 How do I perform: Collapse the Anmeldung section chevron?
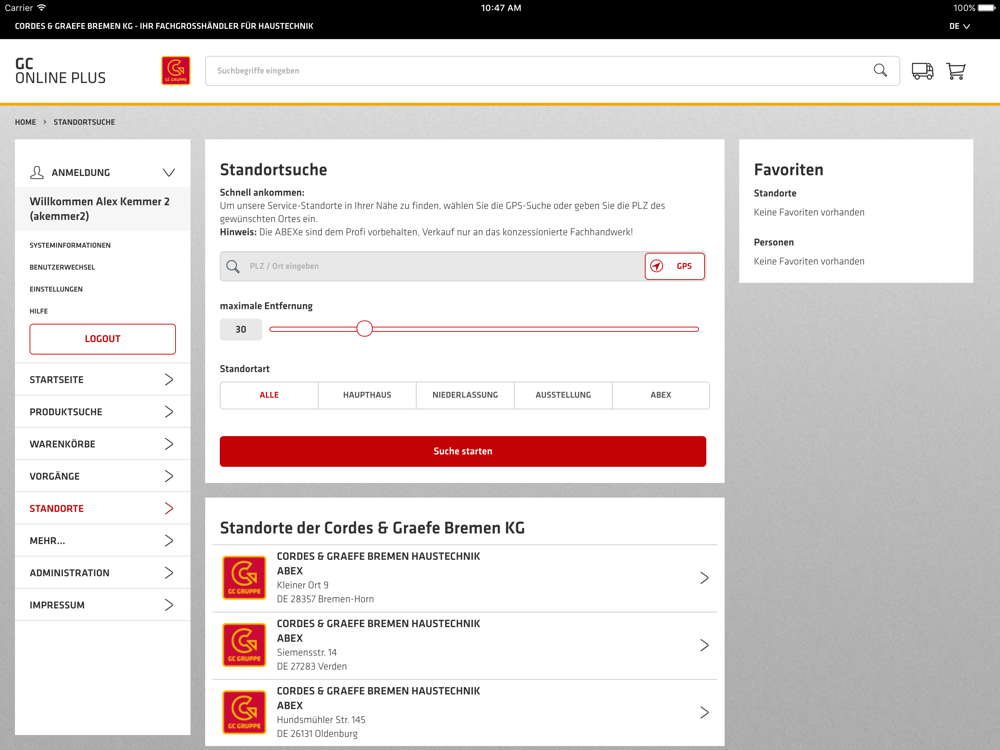[x=168, y=172]
